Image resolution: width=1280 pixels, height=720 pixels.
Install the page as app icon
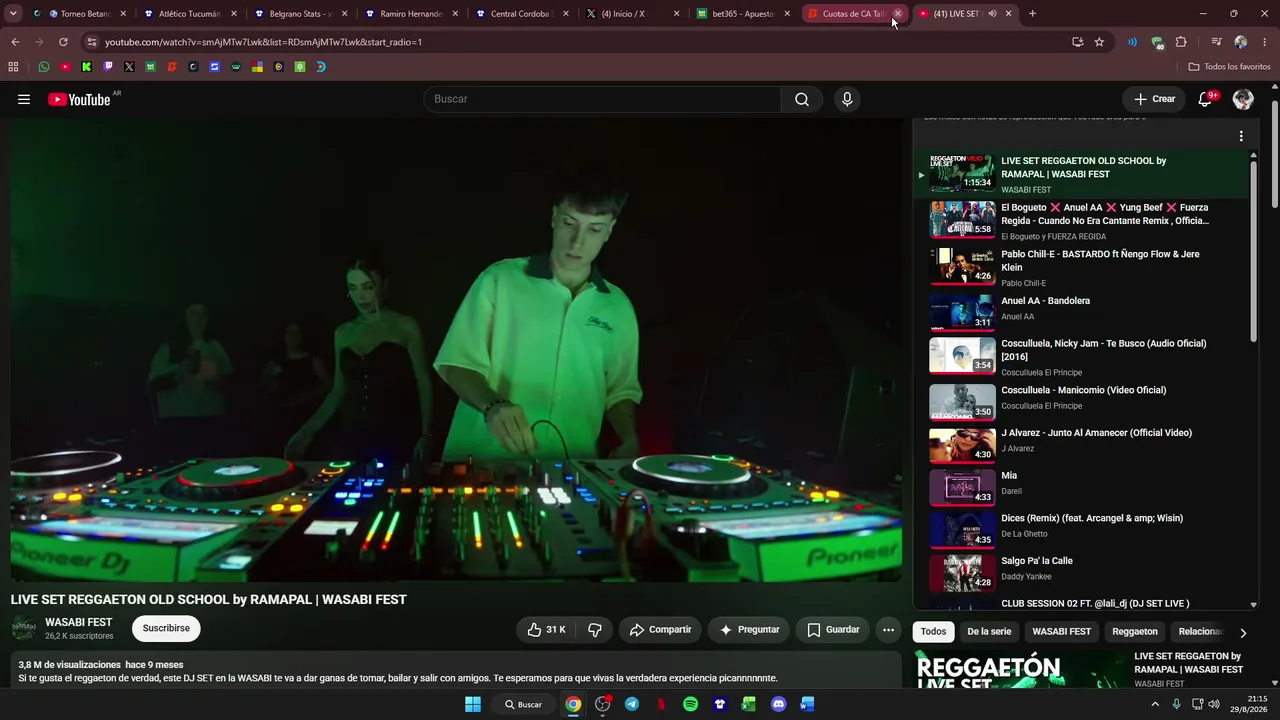pos(1077,42)
